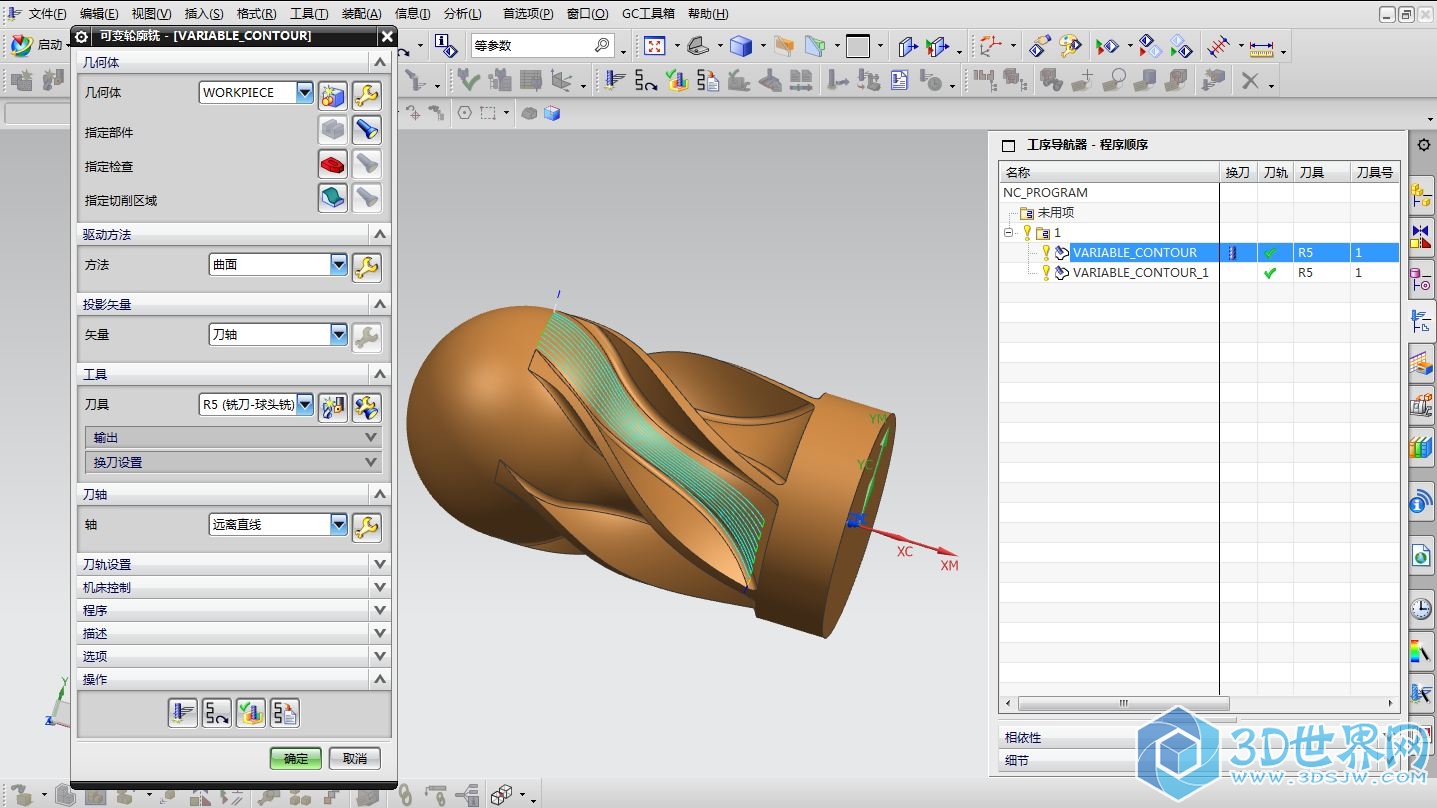The height and width of the screenshot is (808, 1437).
Task: Click the 确定 button
Action: click(296, 758)
